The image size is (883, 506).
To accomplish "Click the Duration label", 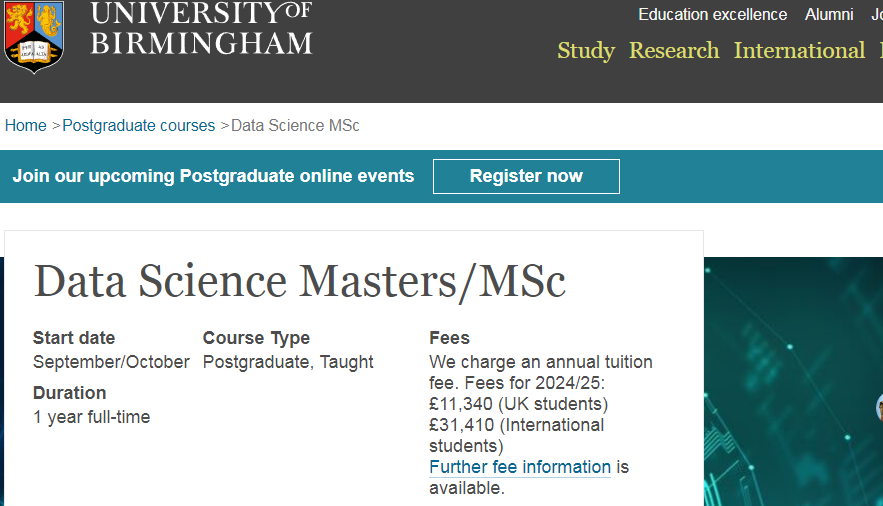I will [x=69, y=393].
